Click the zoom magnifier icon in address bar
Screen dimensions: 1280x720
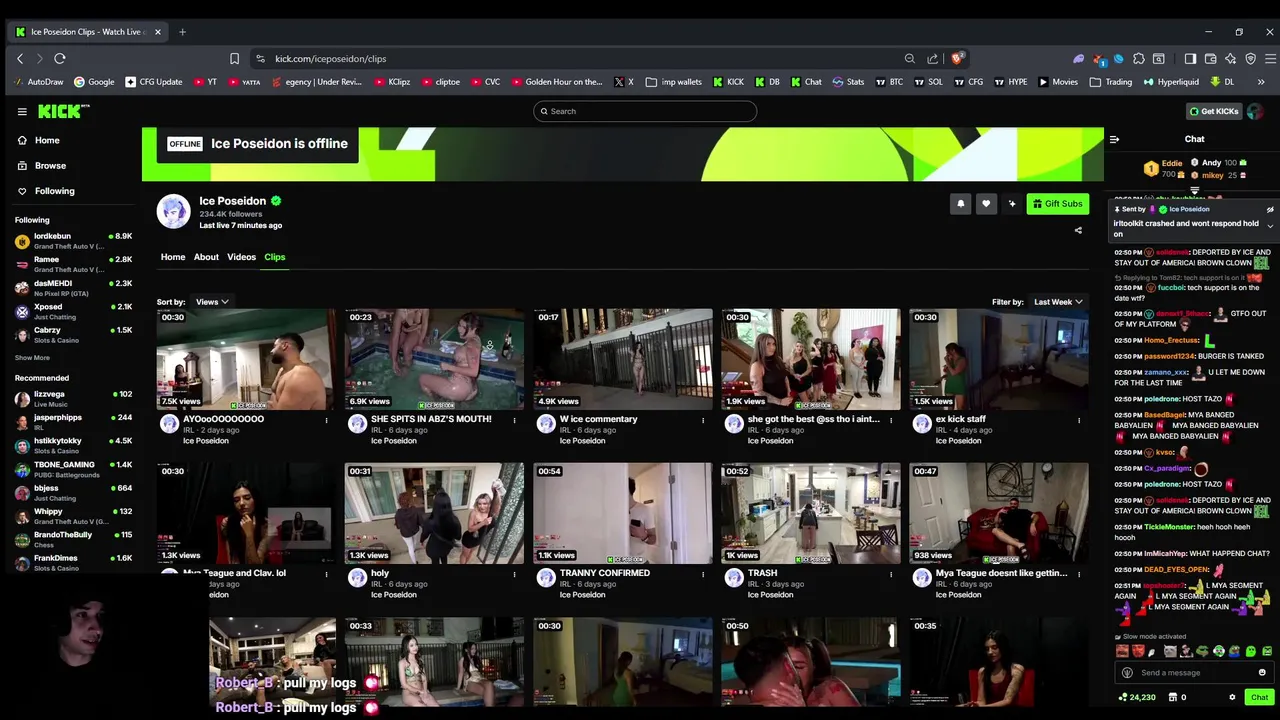coord(909,59)
